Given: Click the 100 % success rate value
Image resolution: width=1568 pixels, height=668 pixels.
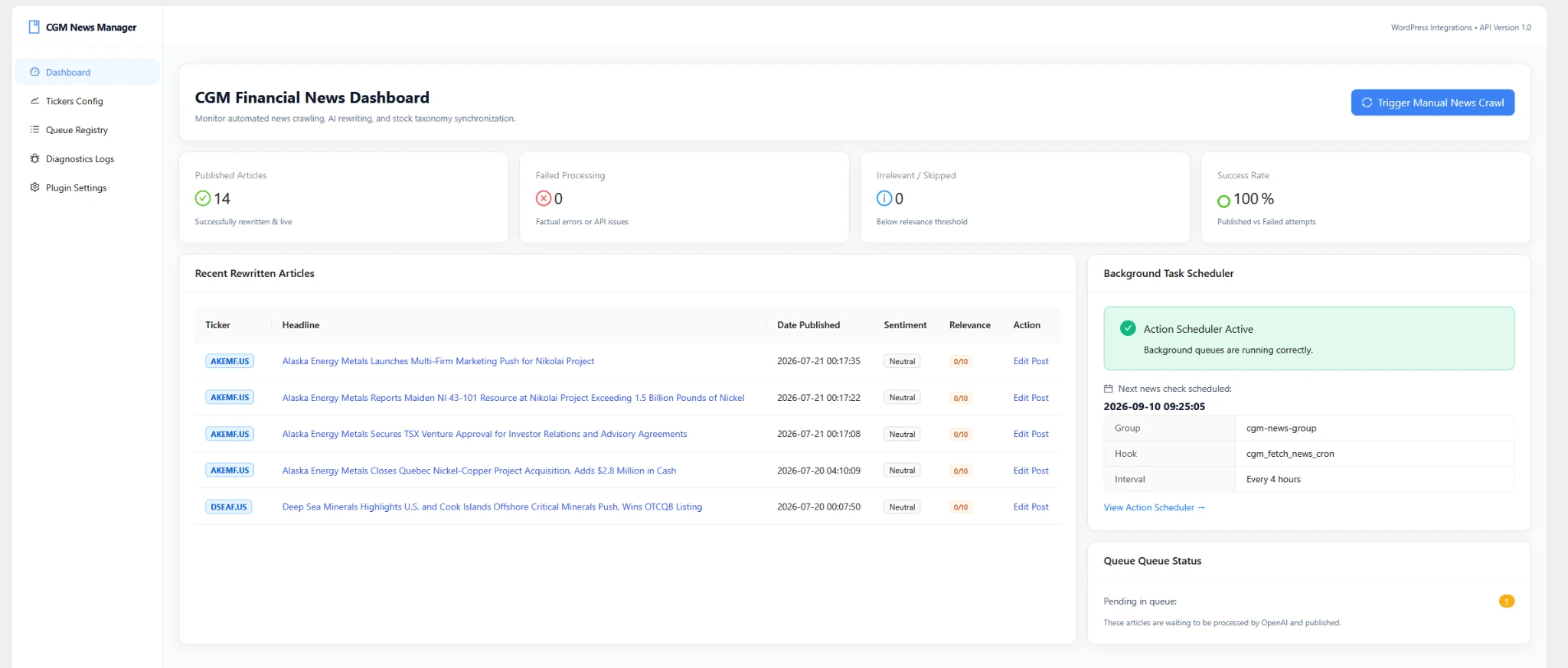Looking at the screenshot, I should coord(1253,199).
